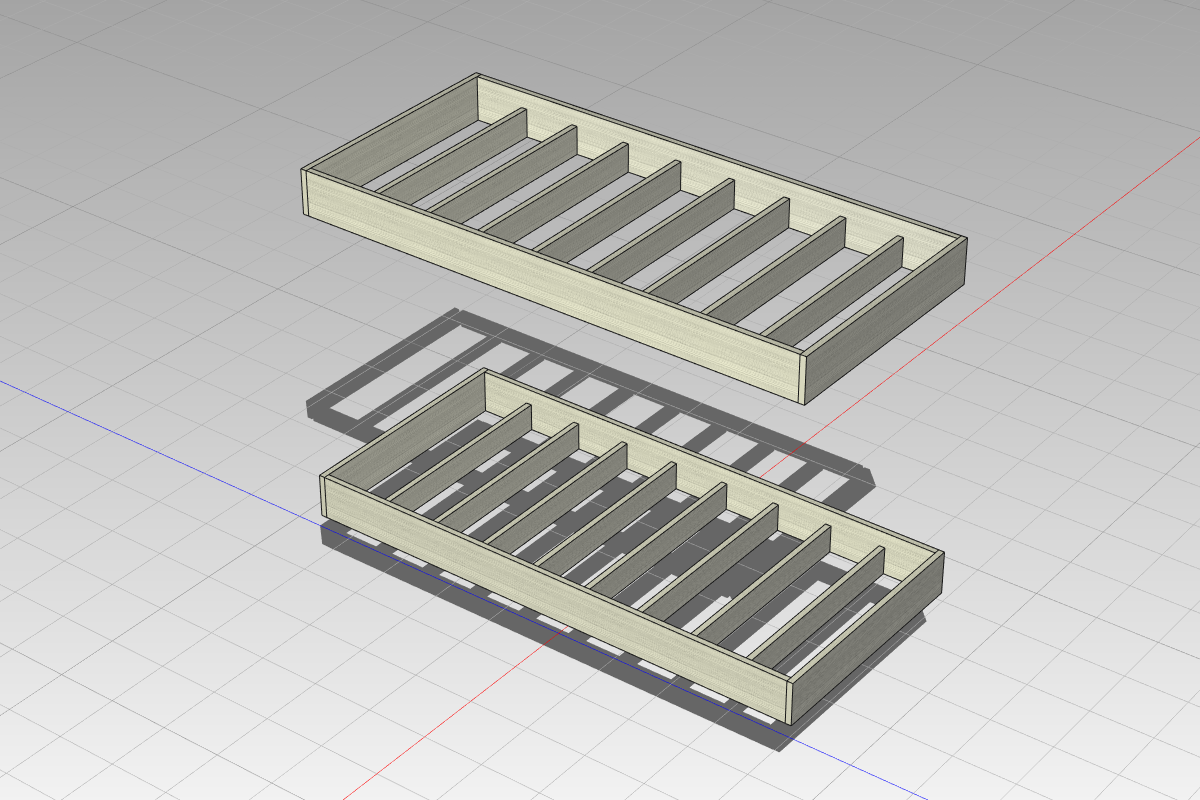This screenshot has height=800, width=1200.
Task: Select the lower slatted frame resting on the ground
Action: pyautogui.click(x=632, y=546)
